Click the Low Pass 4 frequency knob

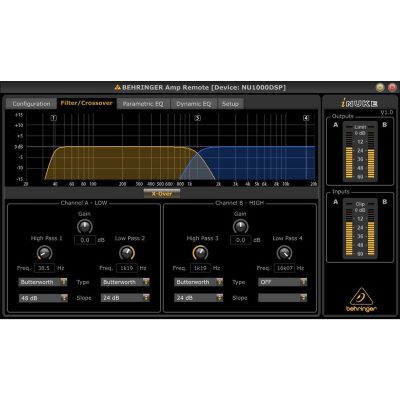284,253
